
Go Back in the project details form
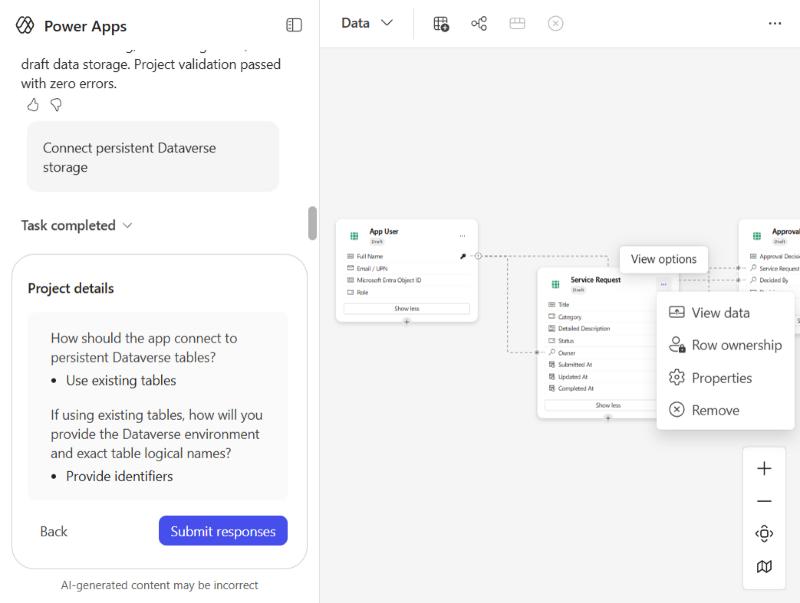54,531
